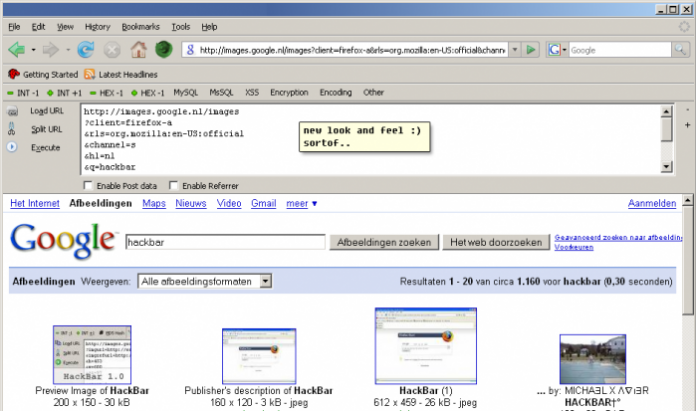Open the Other HackBar menu
This screenshot has width=696, height=411.
pyautogui.click(x=373, y=92)
